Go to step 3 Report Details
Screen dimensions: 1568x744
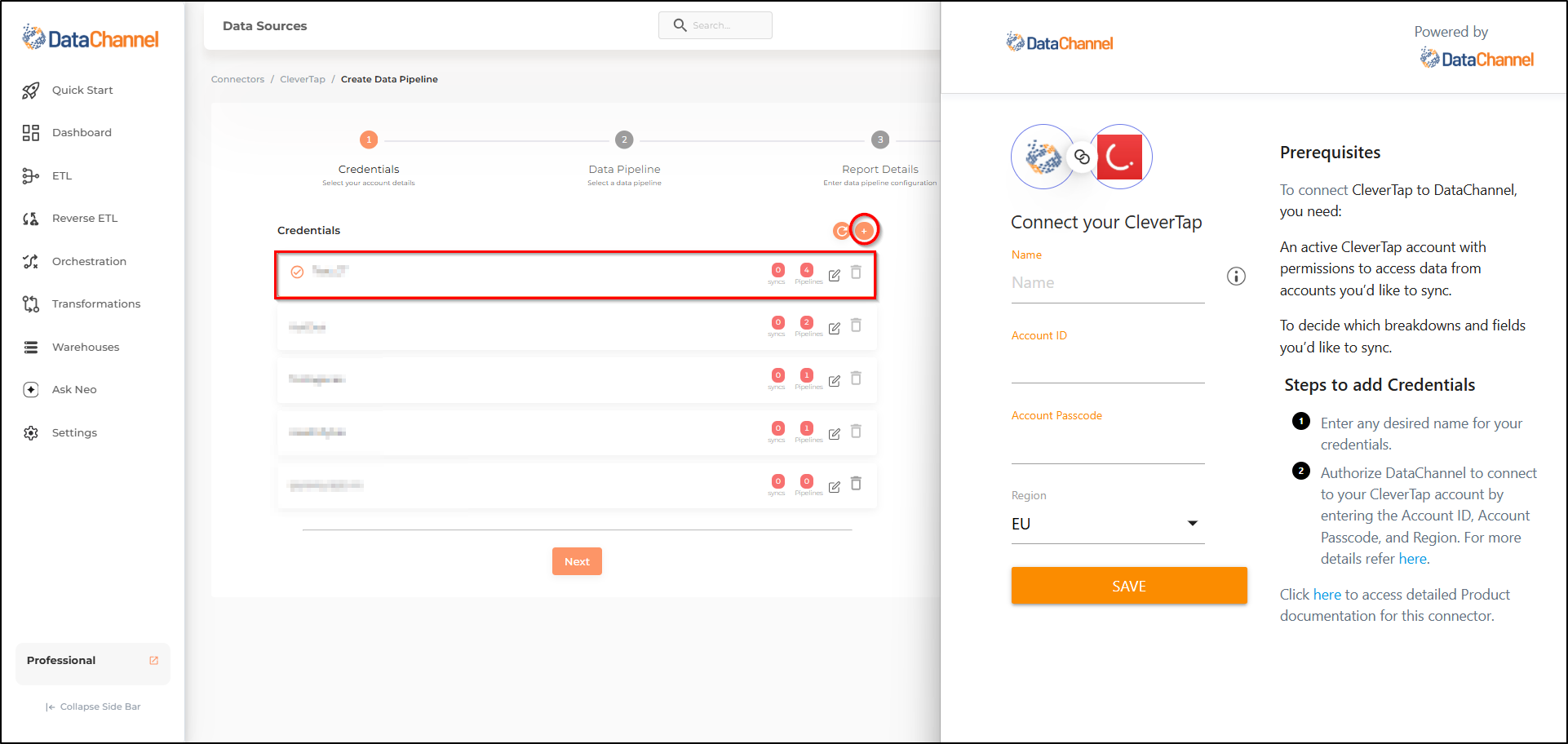click(x=880, y=139)
